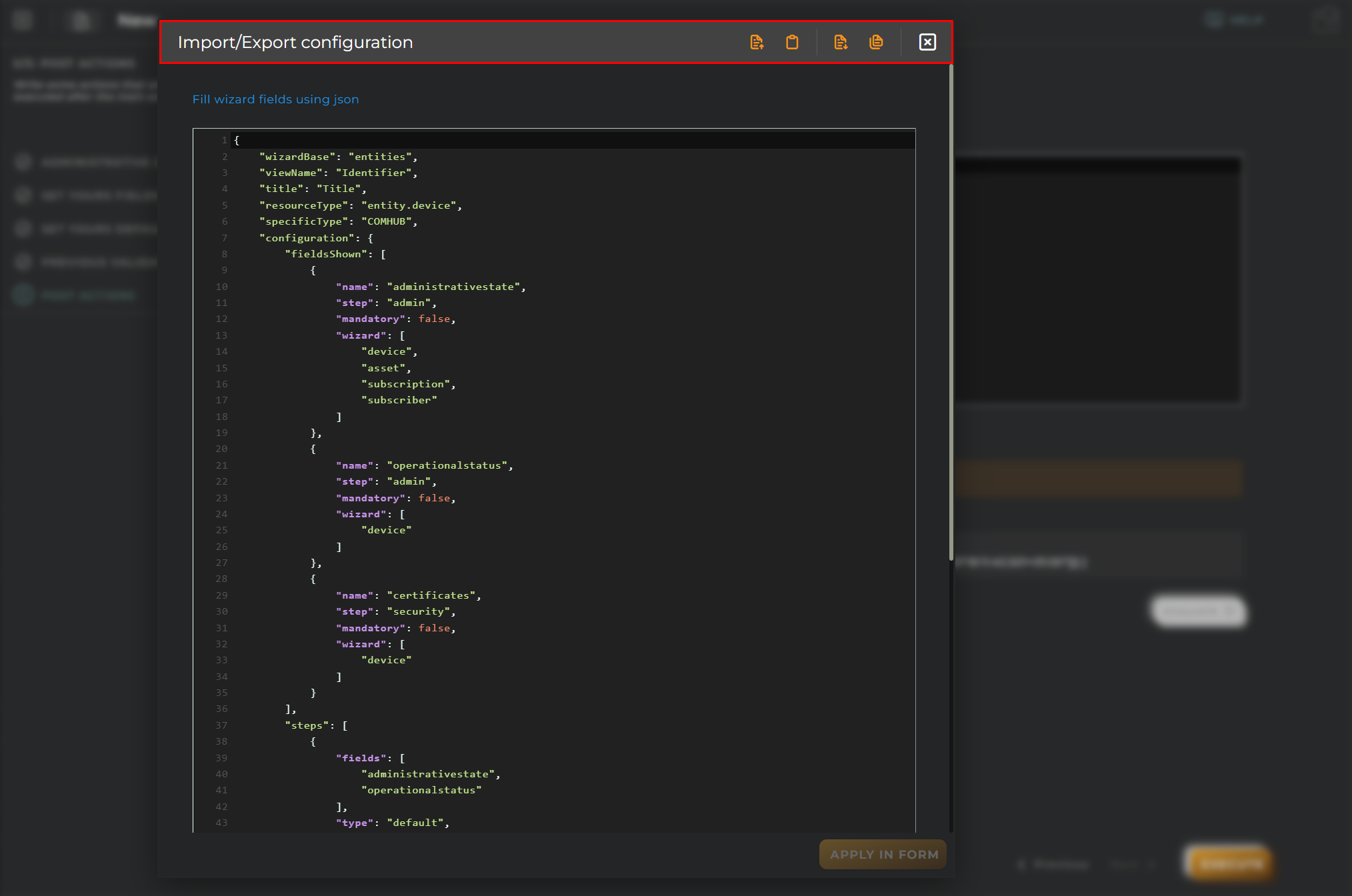Click the "name": "operationalstatus" line
This screenshot has width=1352, height=896.
pyautogui.click(x=425, y=465)
